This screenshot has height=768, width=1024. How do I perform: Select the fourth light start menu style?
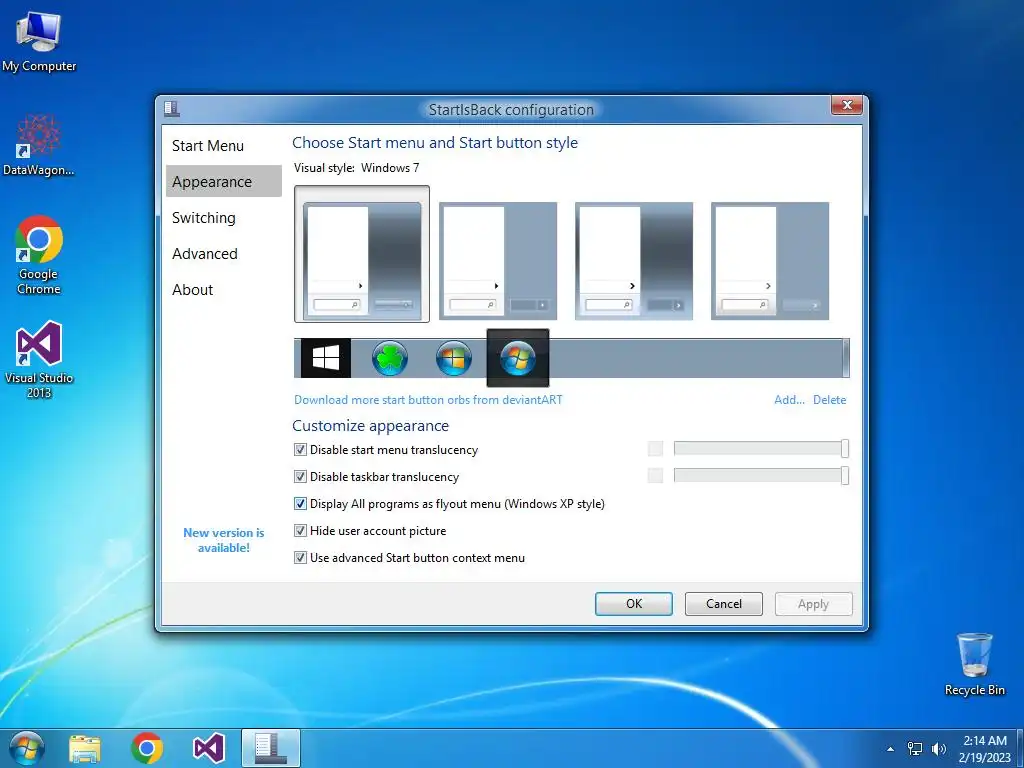pos(769,261)
